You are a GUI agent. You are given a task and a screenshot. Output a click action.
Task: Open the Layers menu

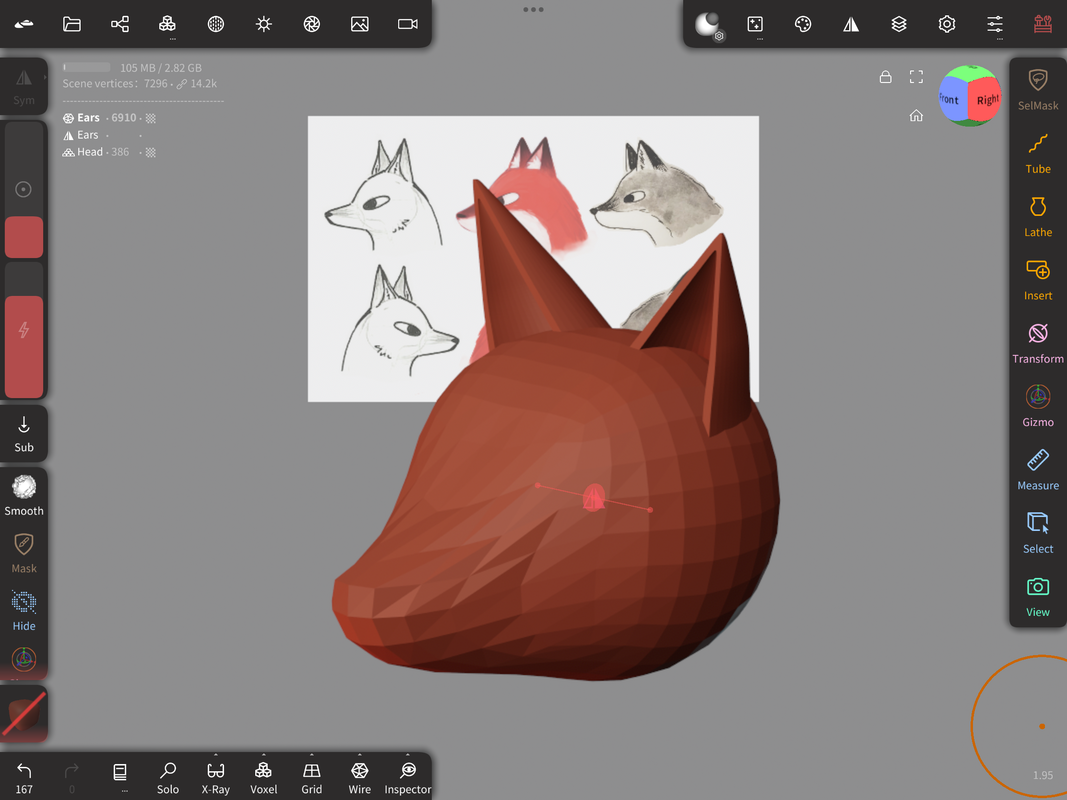click(899, 24)
